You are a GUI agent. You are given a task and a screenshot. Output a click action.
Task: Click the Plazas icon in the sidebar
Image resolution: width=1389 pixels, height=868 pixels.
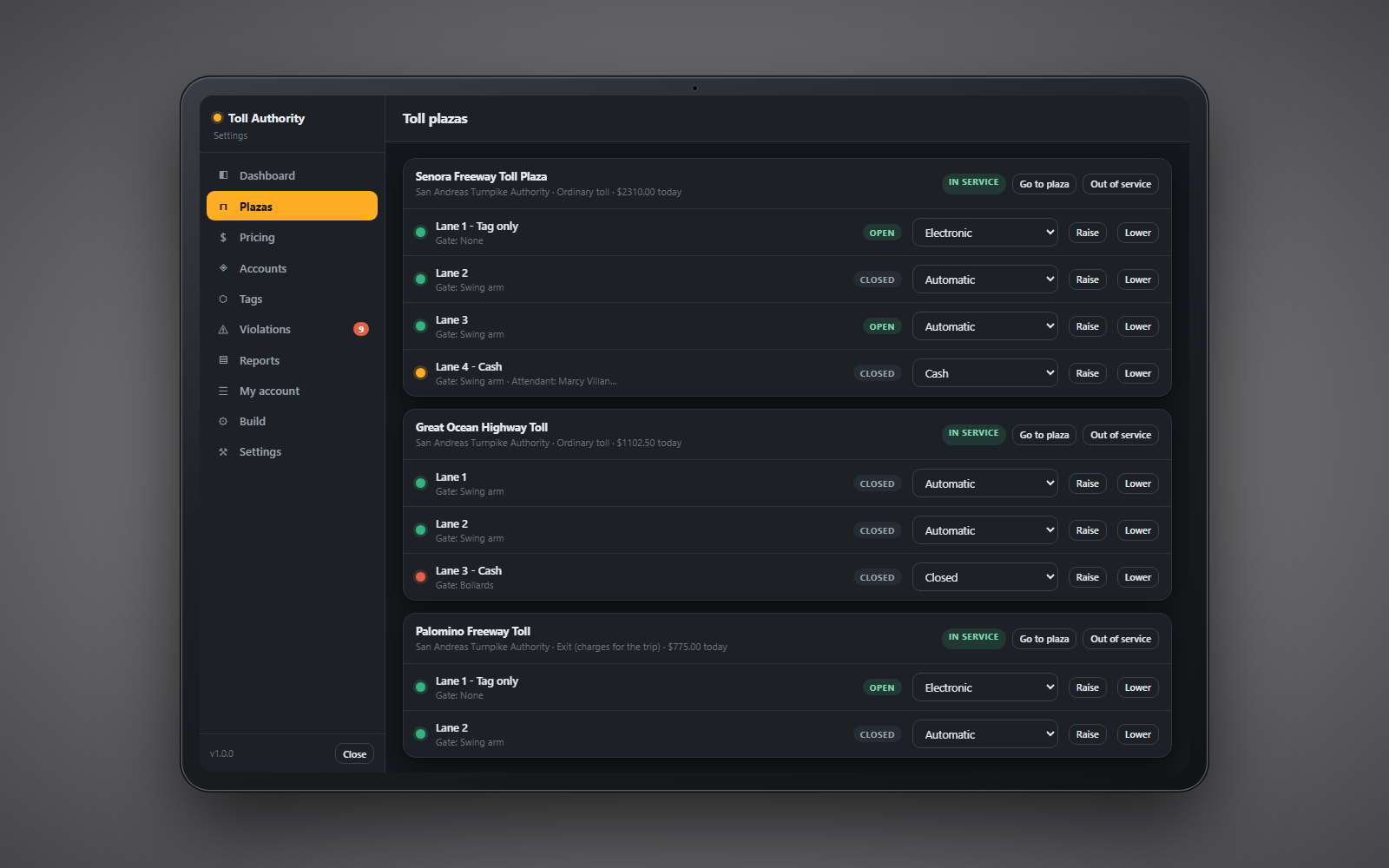pos(223,207)
